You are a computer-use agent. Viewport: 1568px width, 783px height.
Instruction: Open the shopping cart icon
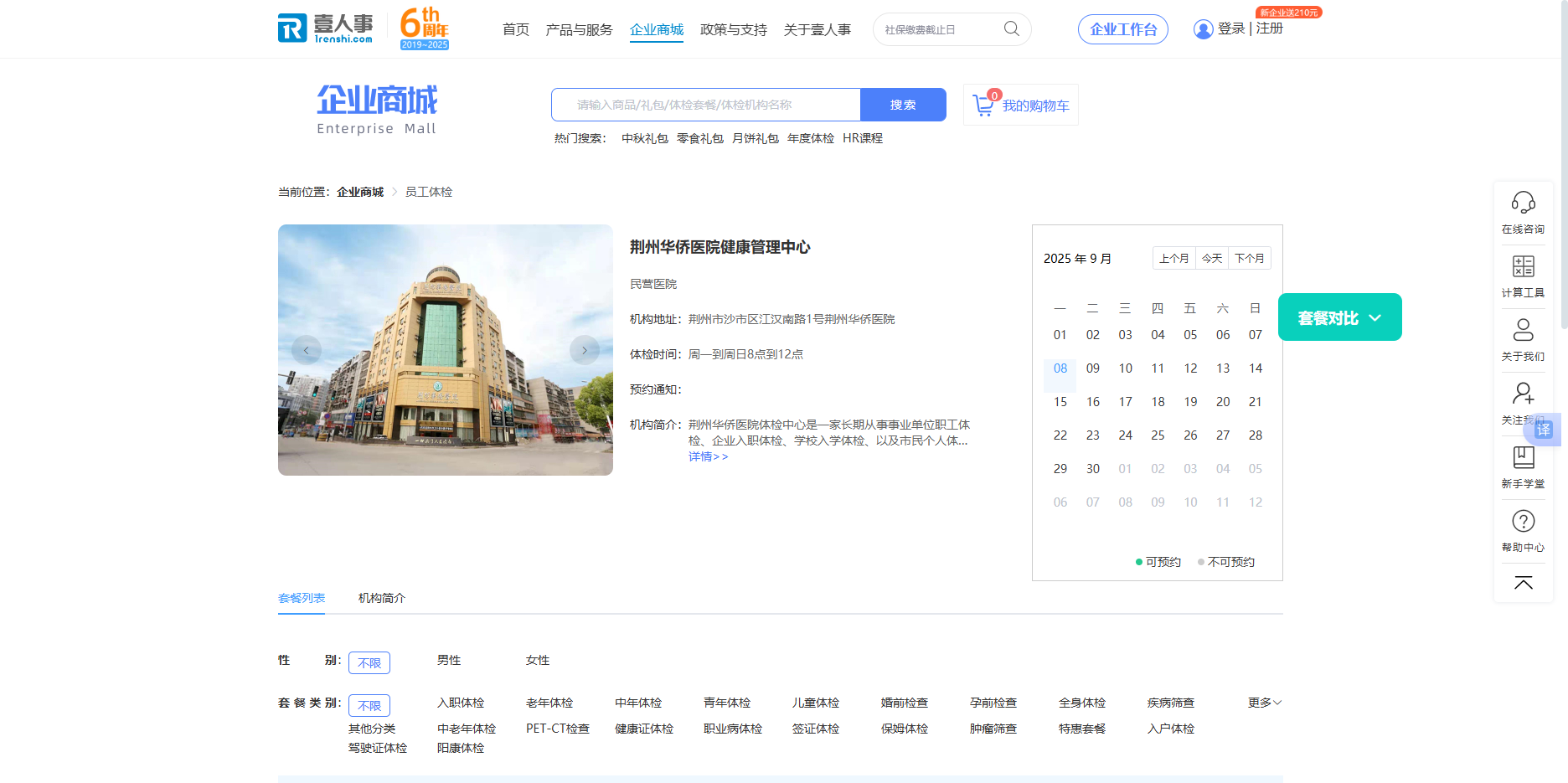(983, 106)
